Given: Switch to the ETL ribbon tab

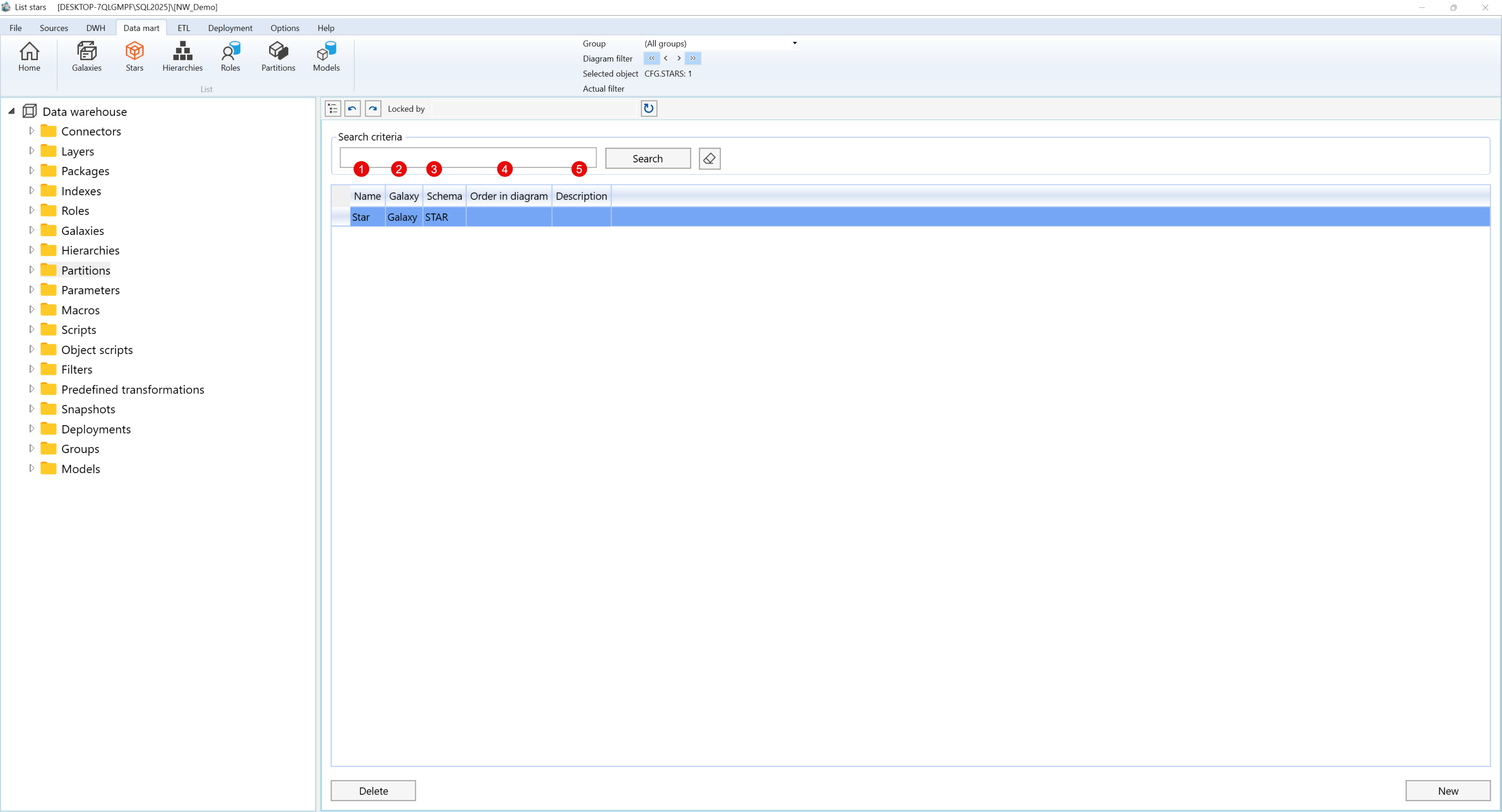Looking at the screenshot, I should point(183,28).
